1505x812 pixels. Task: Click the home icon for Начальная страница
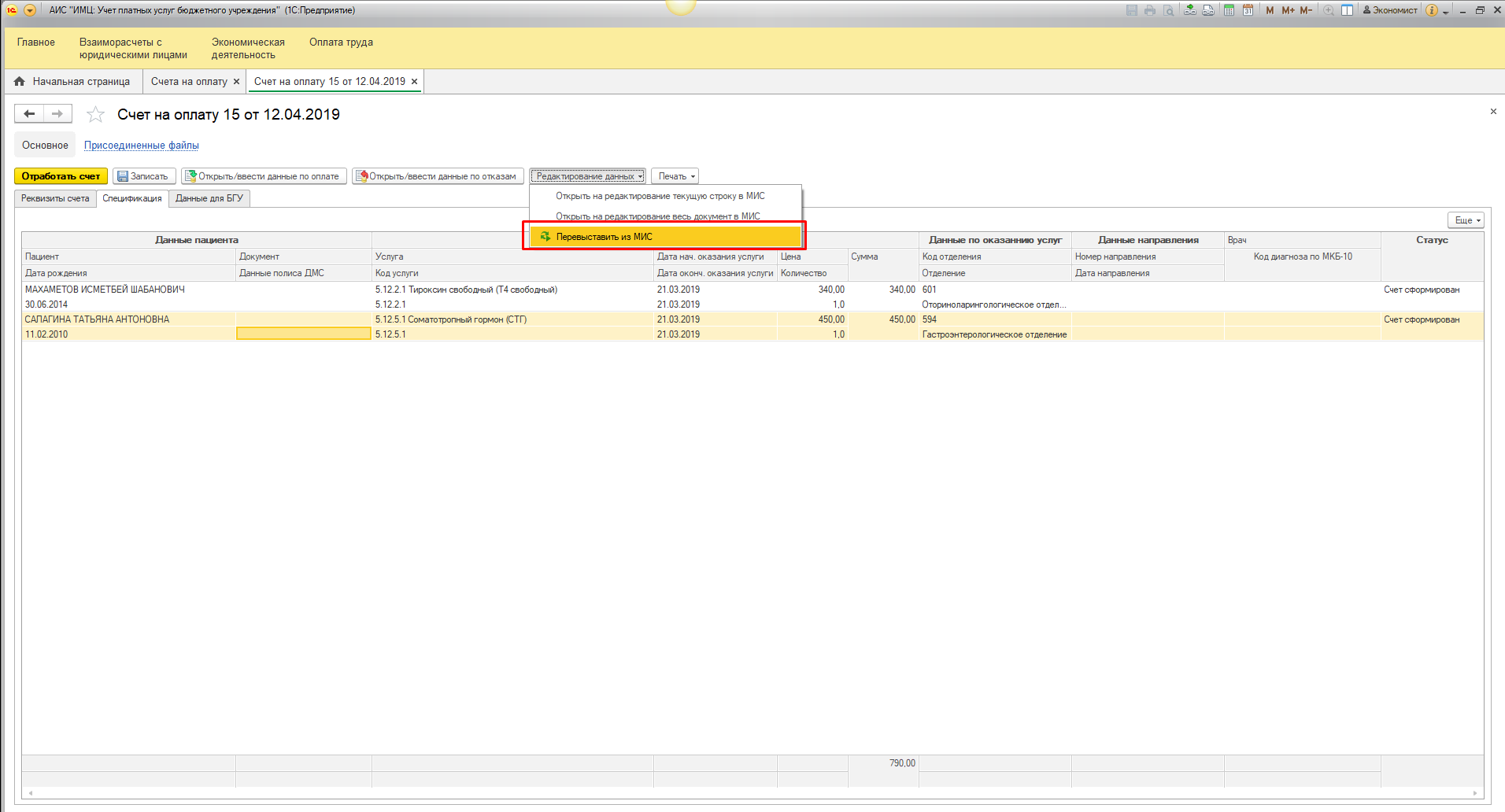pyautogui.click(x=20, y=82)
